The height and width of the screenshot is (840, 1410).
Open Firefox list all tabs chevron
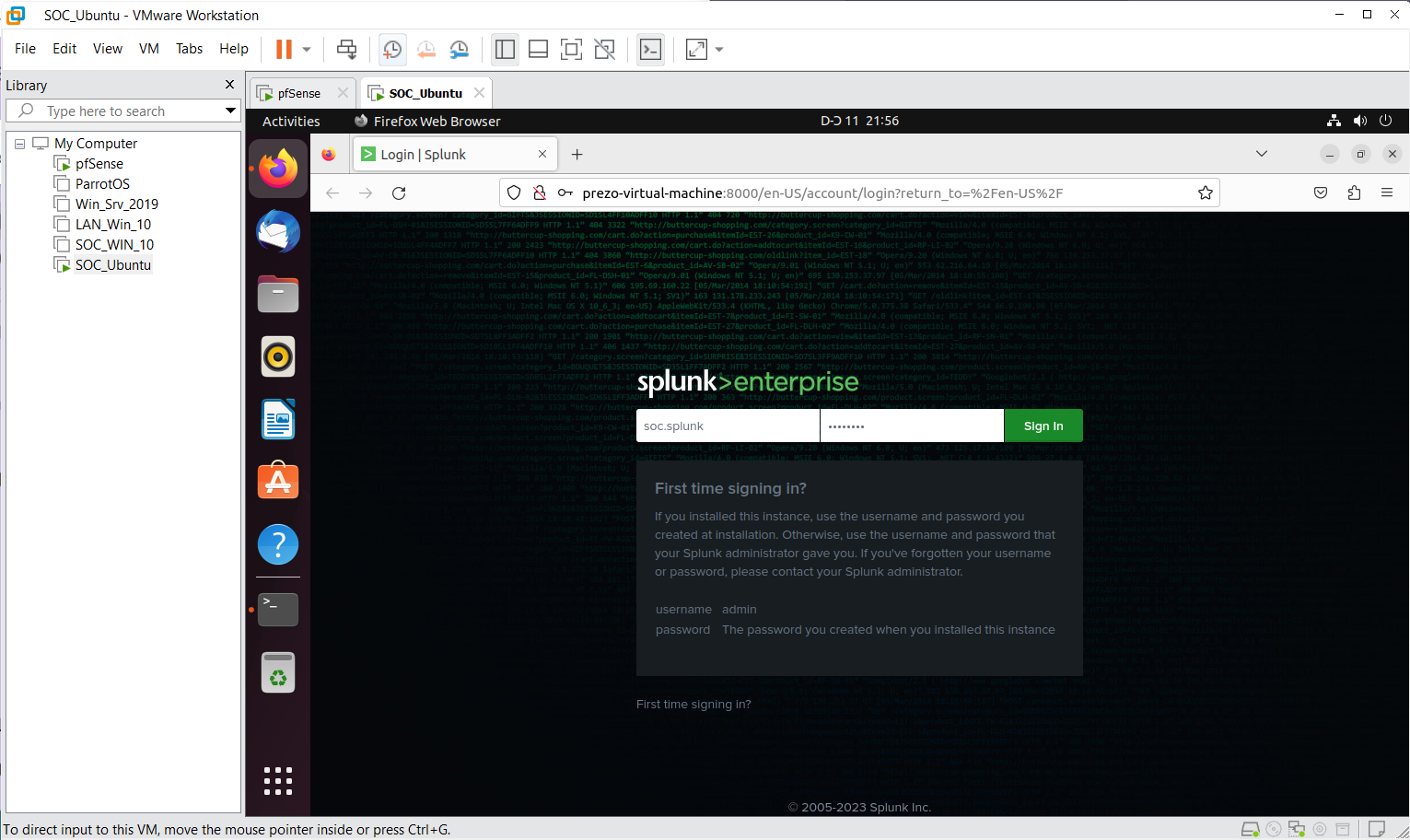pos(1262,154)
